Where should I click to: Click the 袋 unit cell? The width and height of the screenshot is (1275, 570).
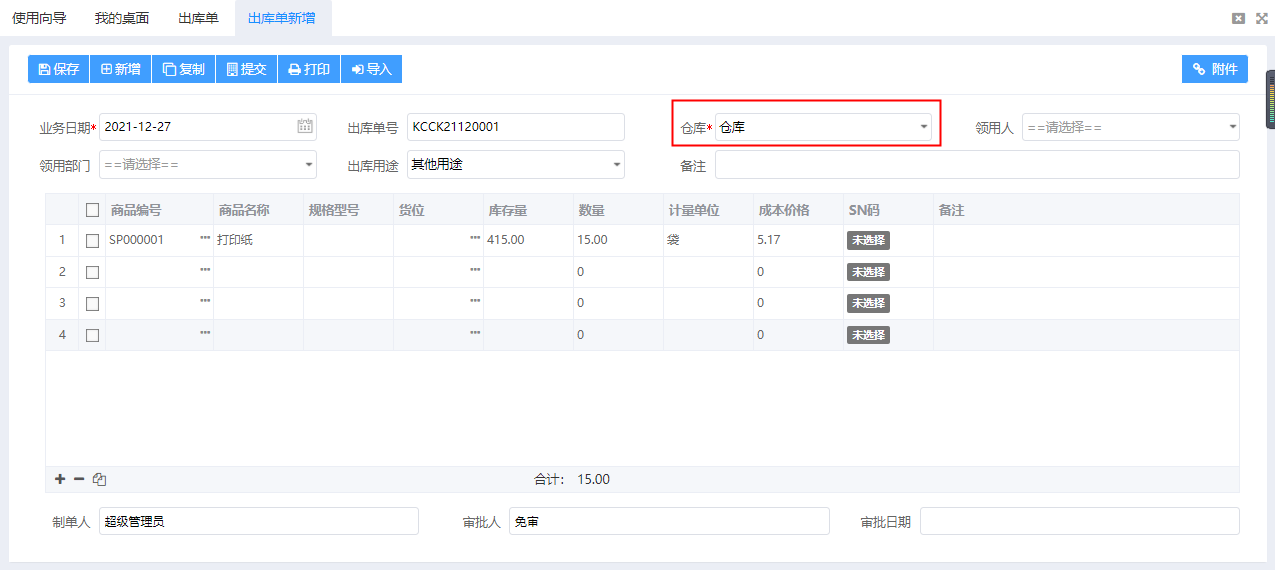click(708, 241)
